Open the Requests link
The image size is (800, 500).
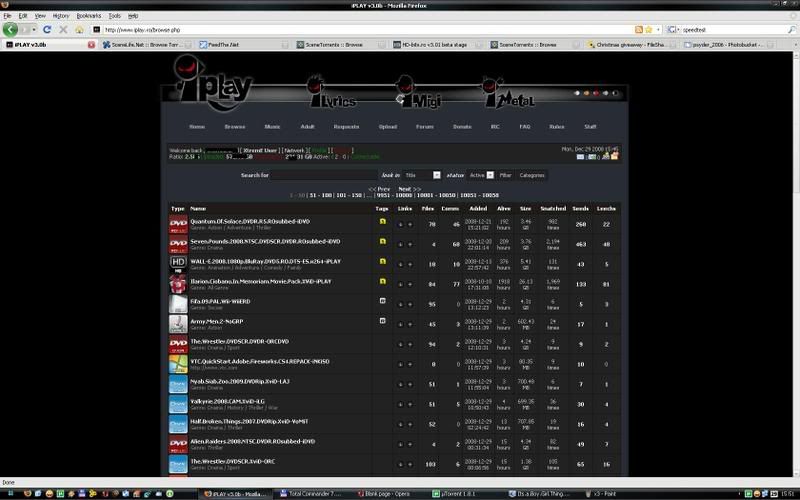click(346, 127)
